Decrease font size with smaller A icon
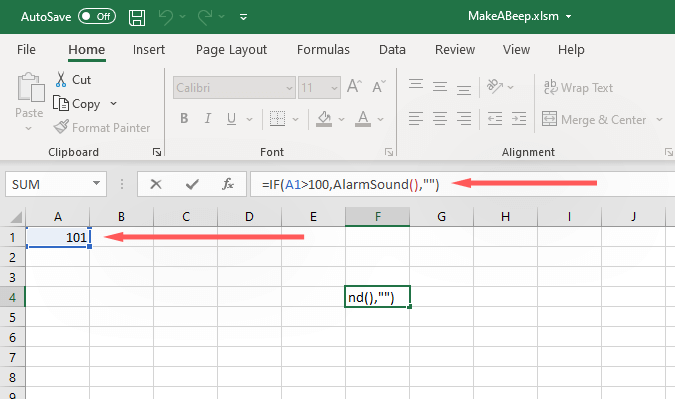 [379, 87]
